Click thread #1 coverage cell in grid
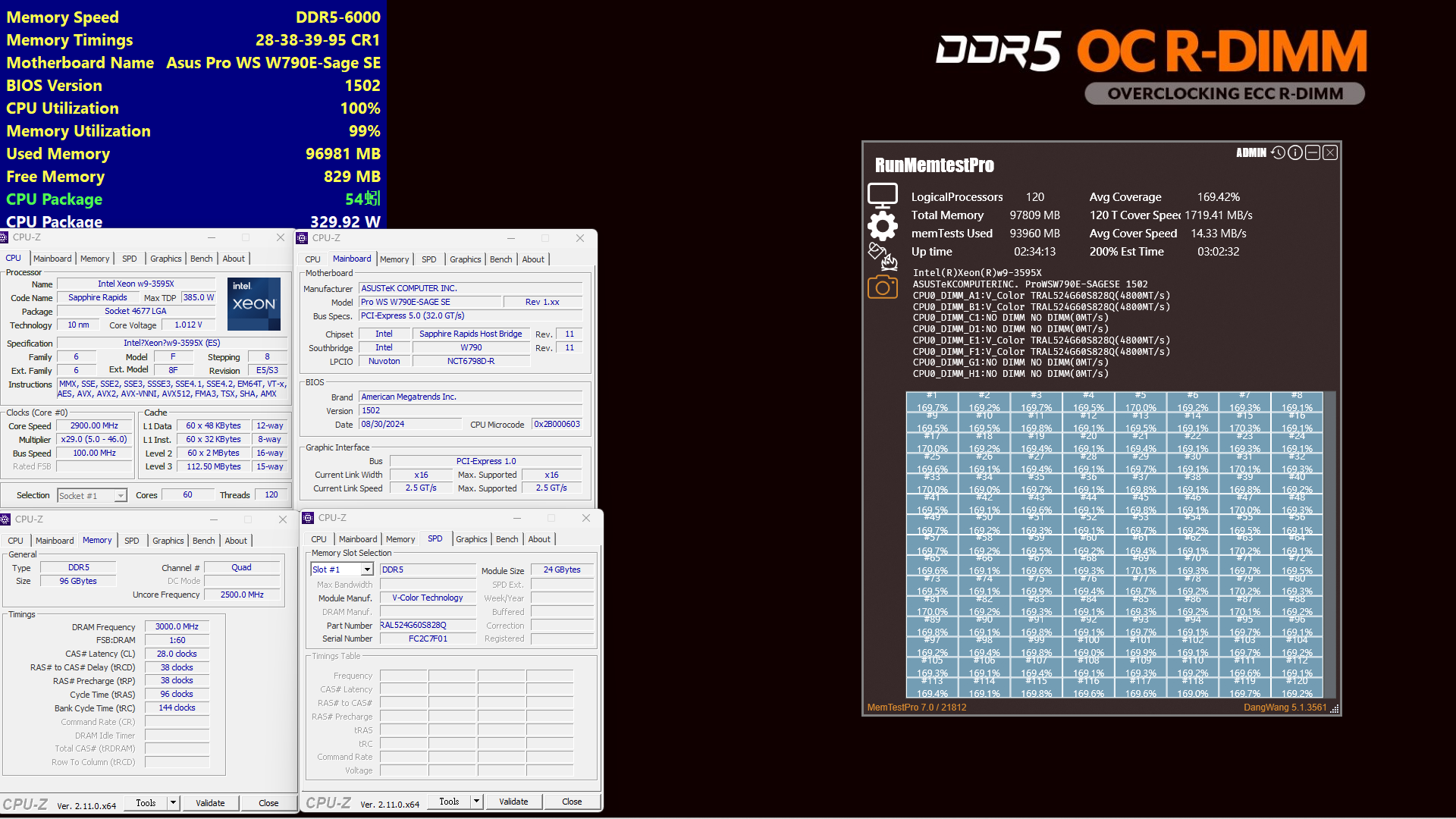 [931, 402]
